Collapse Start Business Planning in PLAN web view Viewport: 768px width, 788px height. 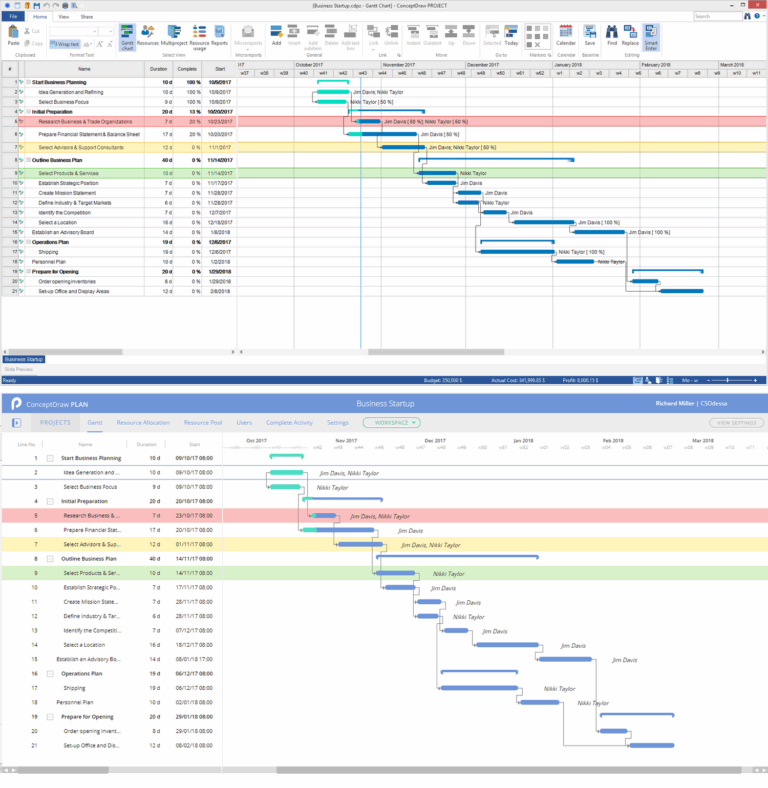pyautogui.click(x=50, y=458)
